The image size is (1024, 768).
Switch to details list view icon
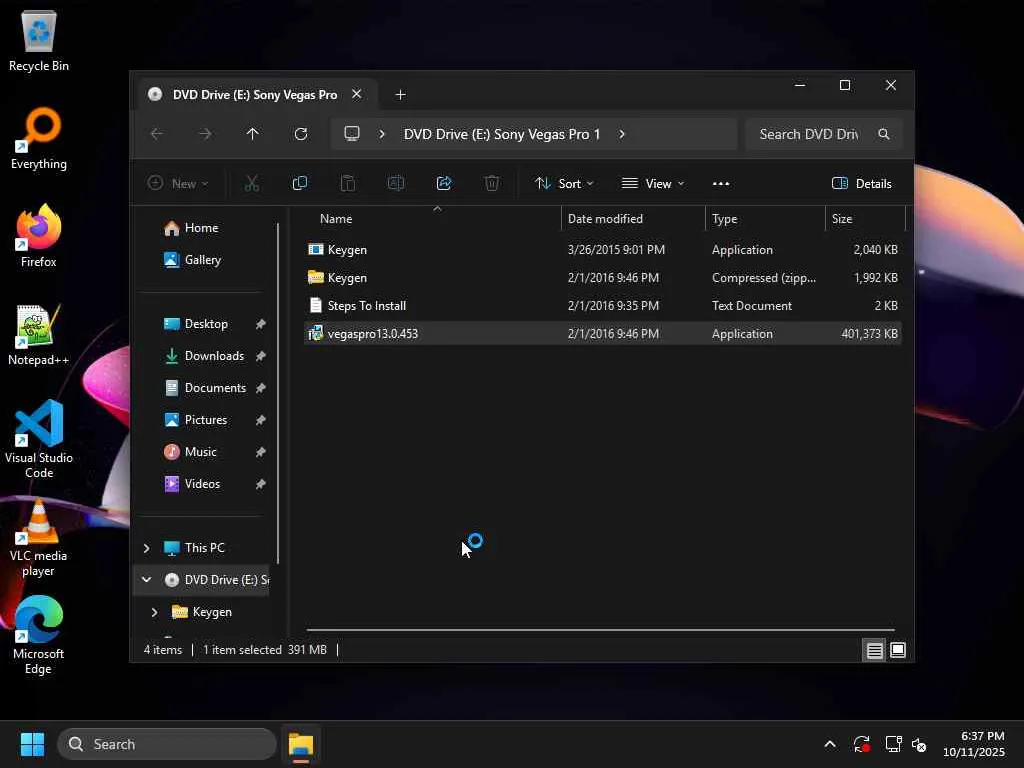(x=874, y=650)
